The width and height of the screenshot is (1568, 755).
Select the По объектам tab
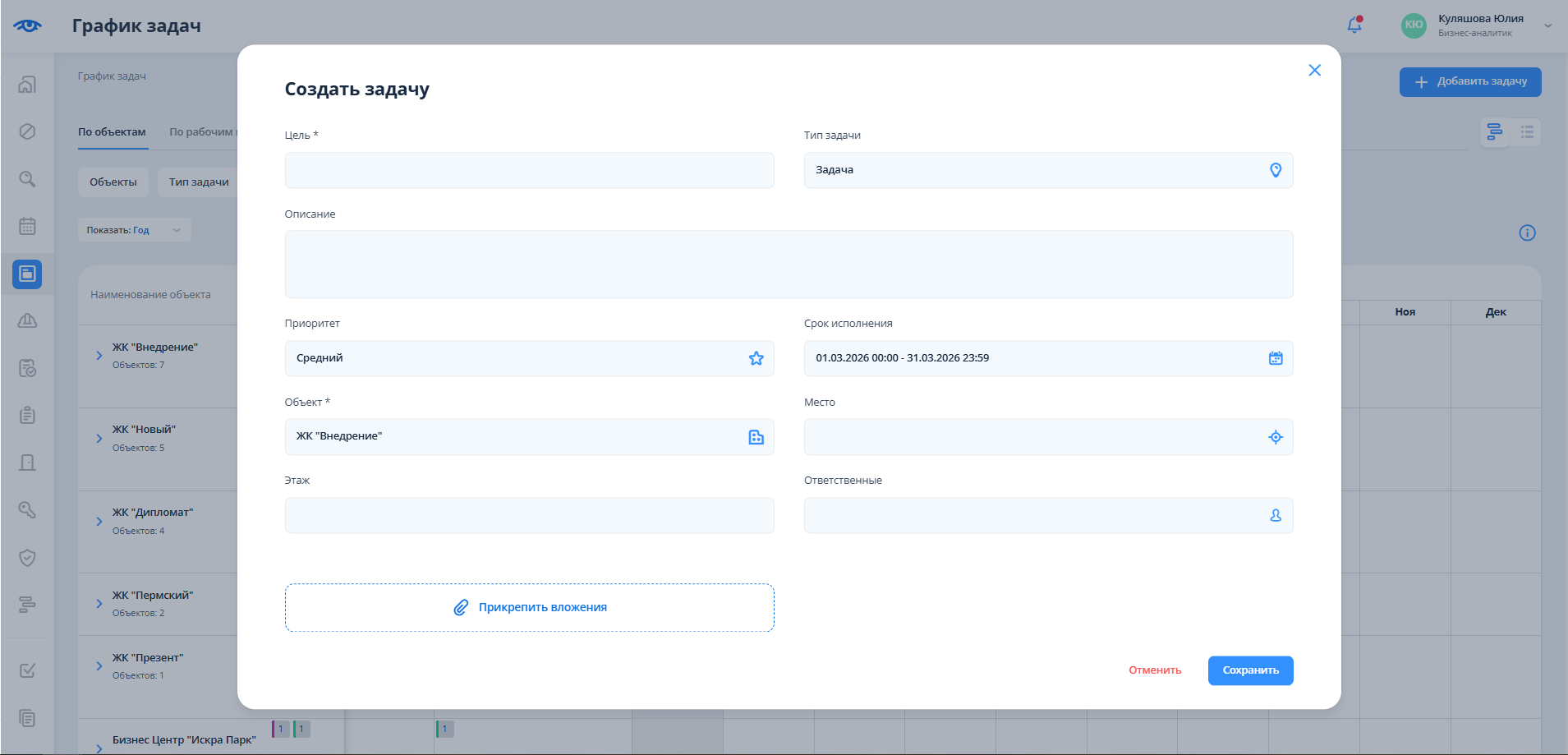[112, 132]
